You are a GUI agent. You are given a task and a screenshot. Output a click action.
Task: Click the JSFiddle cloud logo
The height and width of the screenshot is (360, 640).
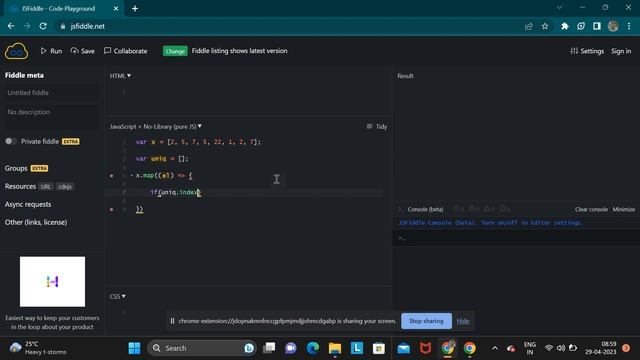point(16,51)
